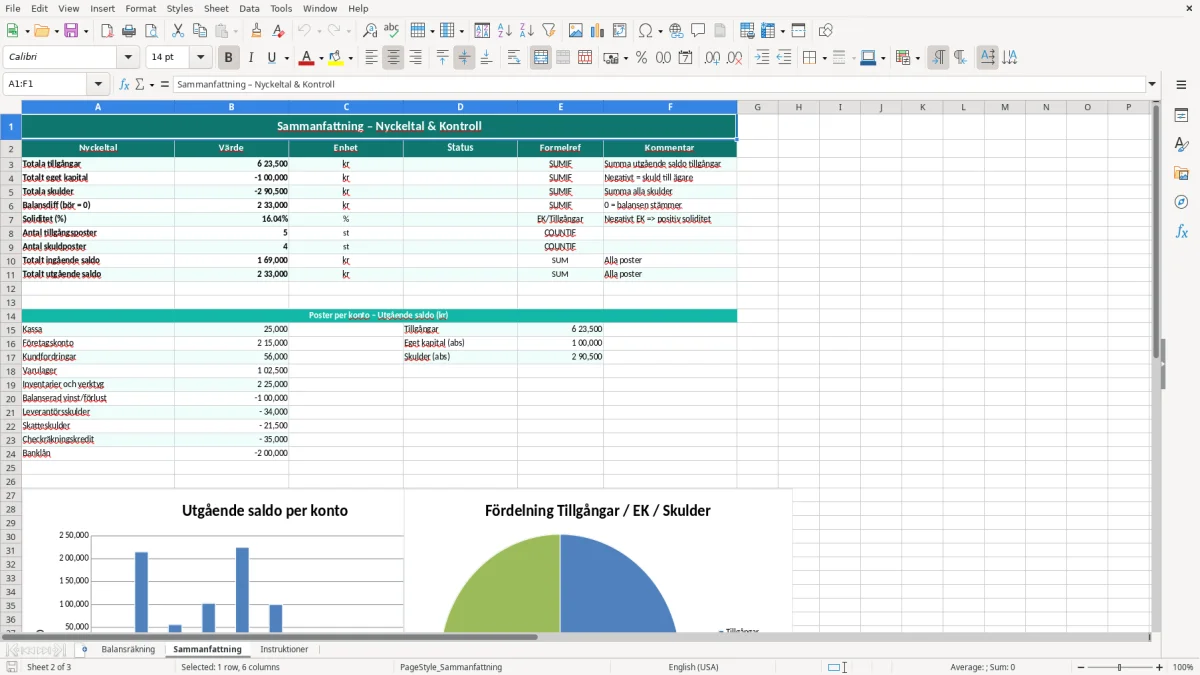The image size is (1200, 675).
Task: Run the spelling check
Action: coord(392,31)
